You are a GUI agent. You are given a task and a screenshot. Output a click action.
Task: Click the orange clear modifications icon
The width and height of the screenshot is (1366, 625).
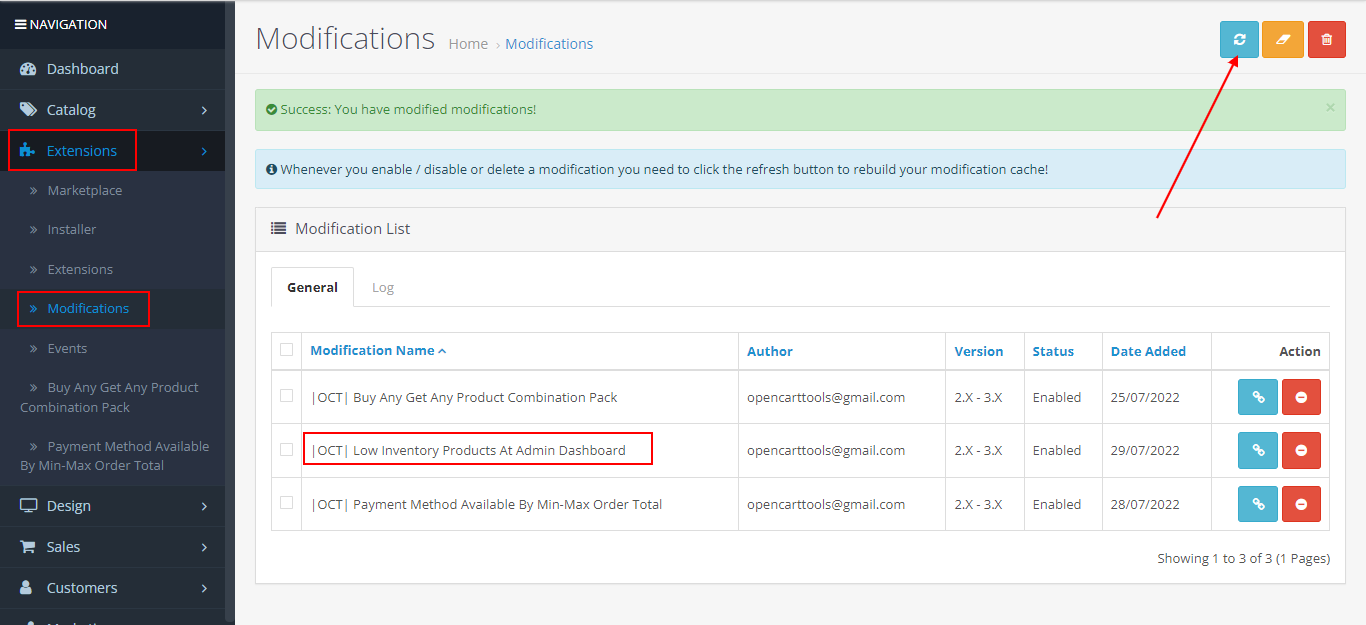[x=1283, y=39]
